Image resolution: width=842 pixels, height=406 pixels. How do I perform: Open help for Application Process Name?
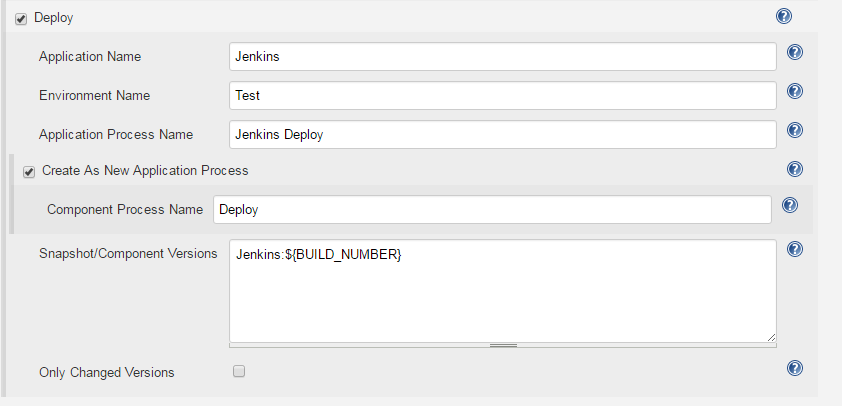[x=795, y=130]
